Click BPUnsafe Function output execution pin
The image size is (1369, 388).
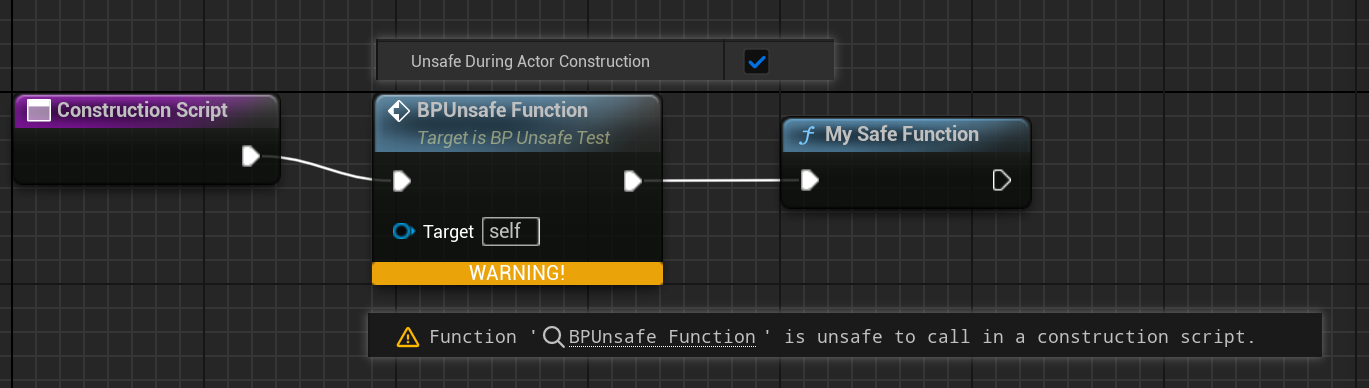(x=632, y=181)
